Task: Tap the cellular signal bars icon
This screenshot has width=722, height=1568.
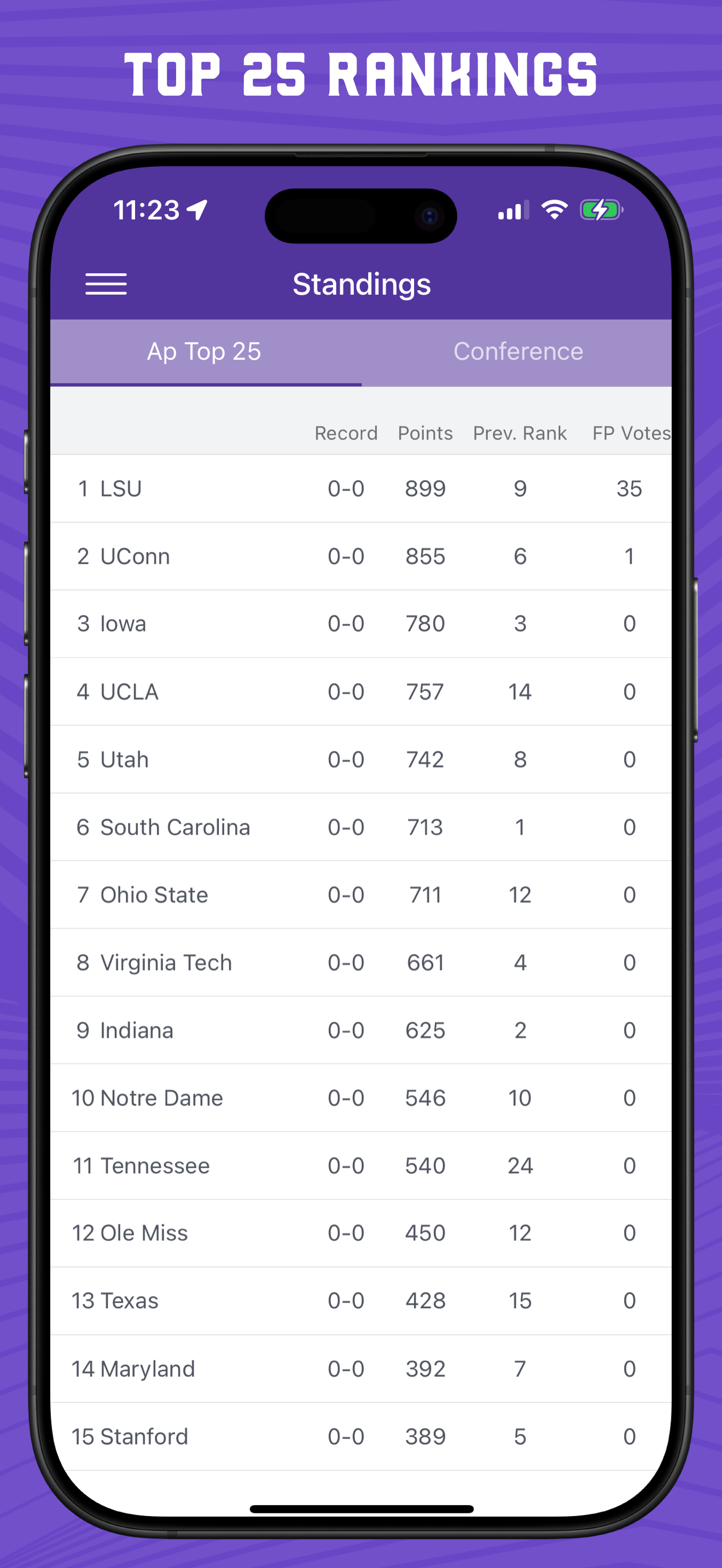Action: (513, 210)
